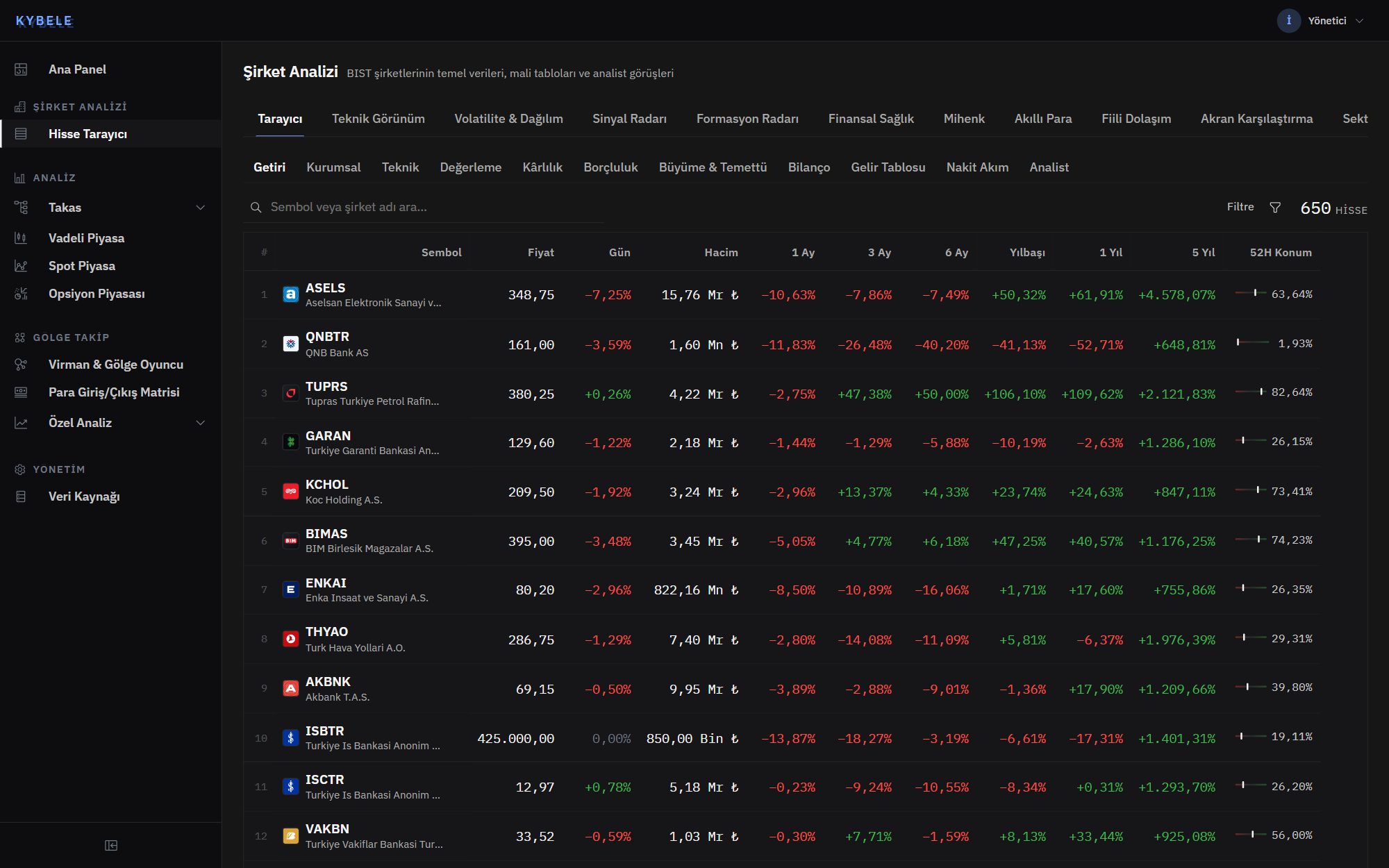Image resolution: width=1389 pixels, height=868 pixels.
Task: Click the ISBTR price 425.000,00
Action: (x=516, y=739)
